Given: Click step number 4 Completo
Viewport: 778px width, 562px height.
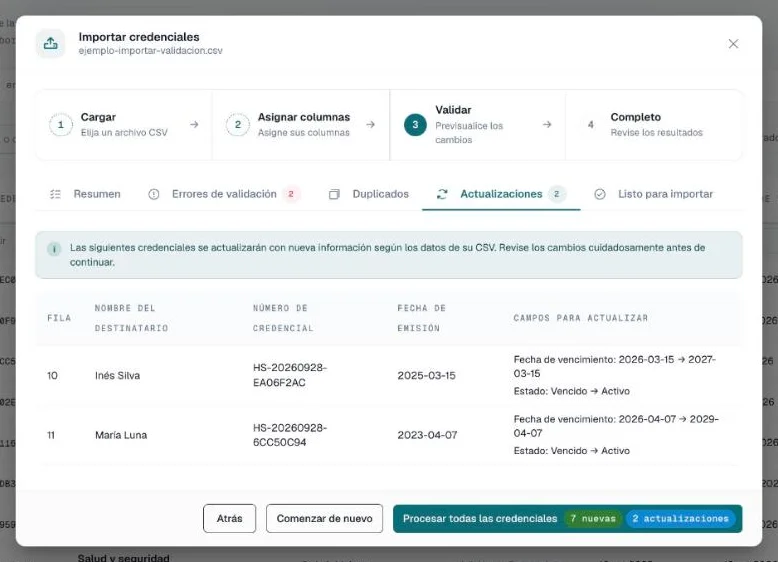Looking at the screenshot, I should pos(590,125).
